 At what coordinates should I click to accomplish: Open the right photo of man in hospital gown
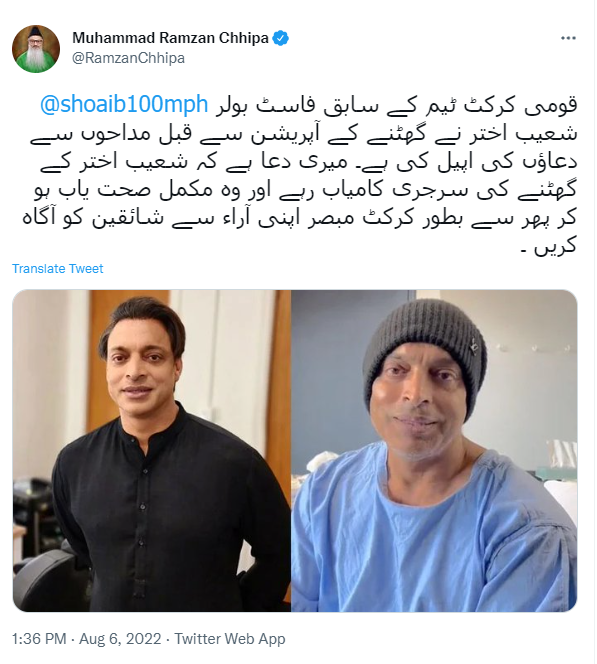(434, 451)
